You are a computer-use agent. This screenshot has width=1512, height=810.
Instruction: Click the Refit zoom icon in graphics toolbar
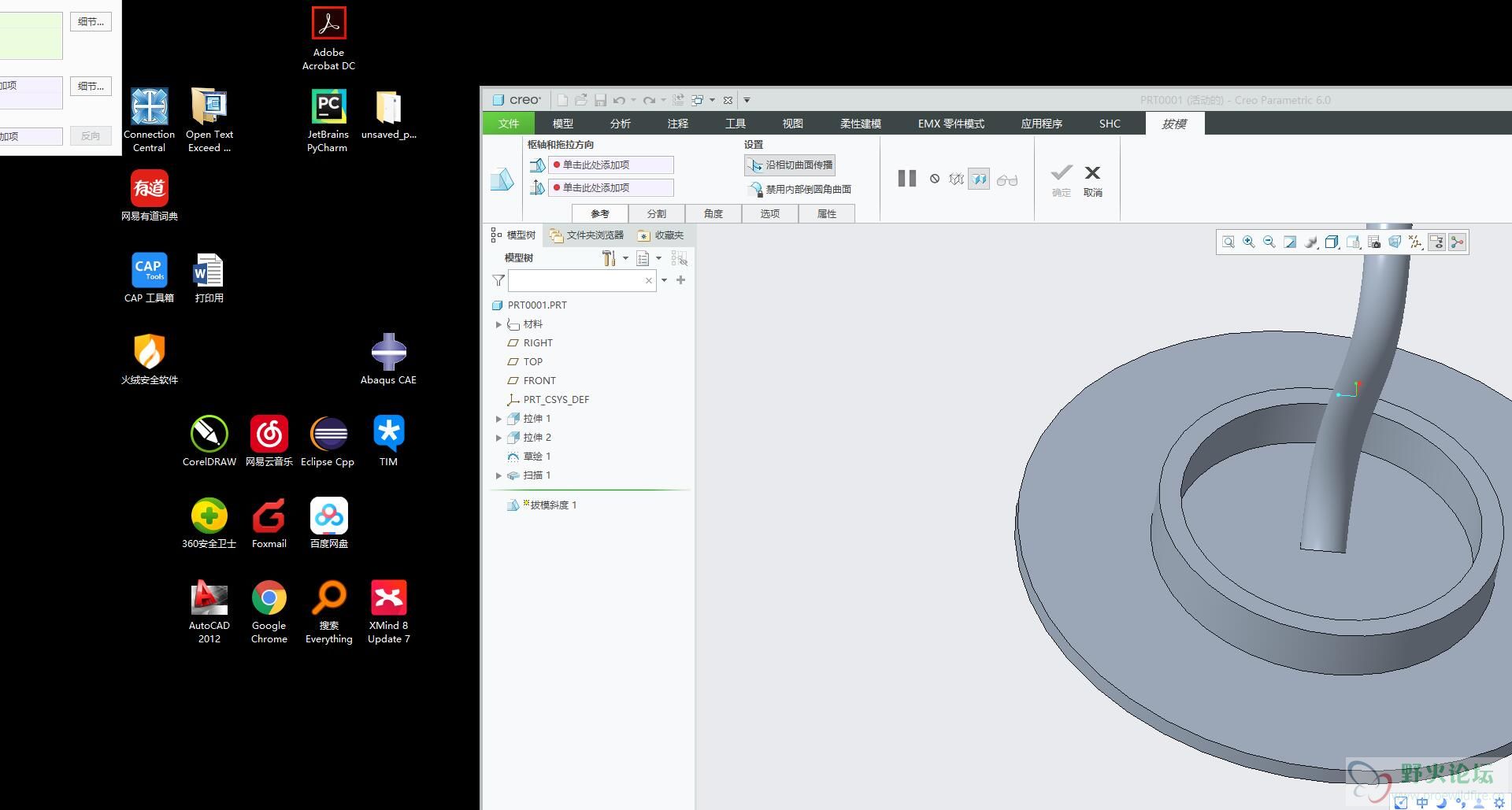[1228, 242]
